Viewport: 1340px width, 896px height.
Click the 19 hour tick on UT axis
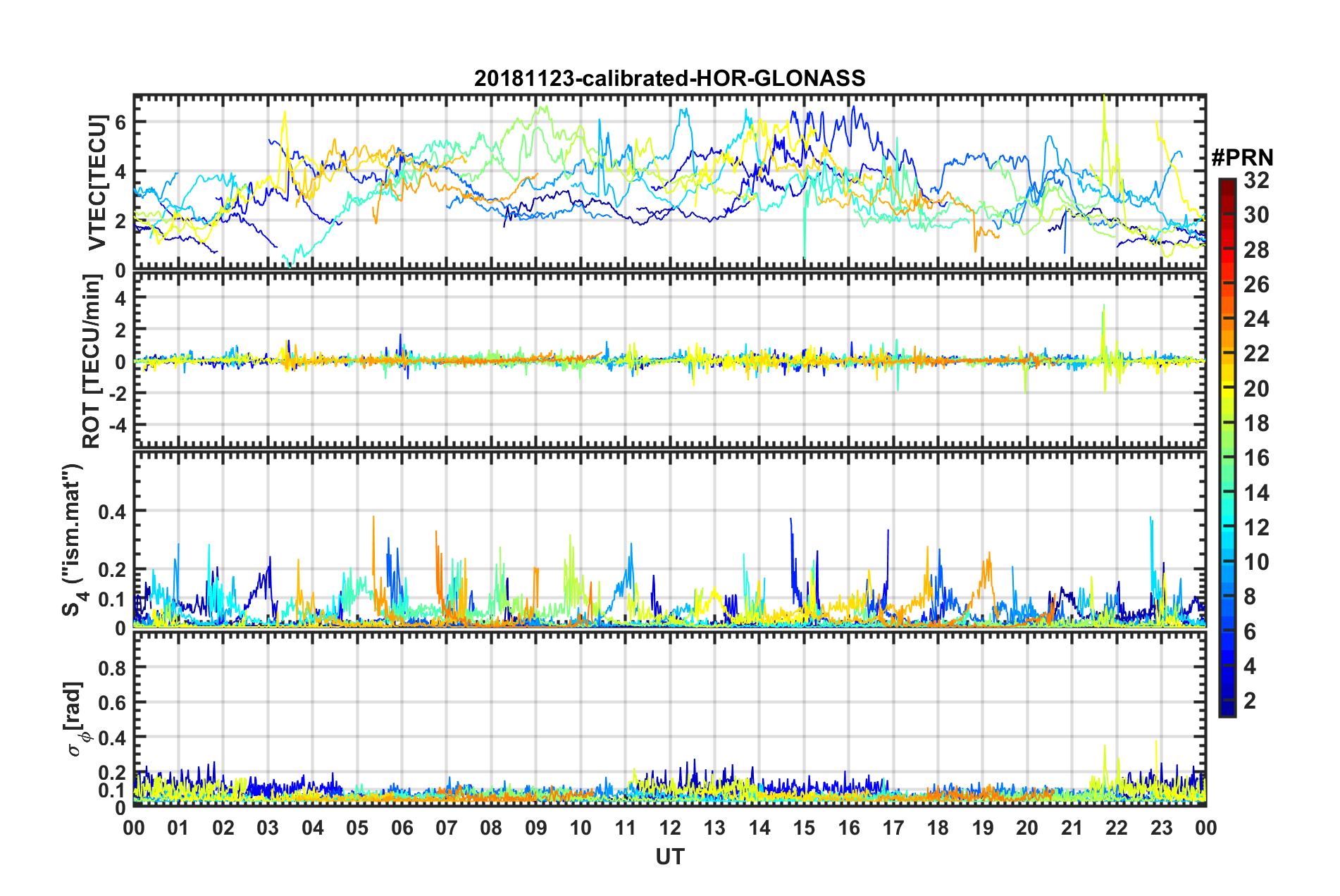tap(983, 828)
